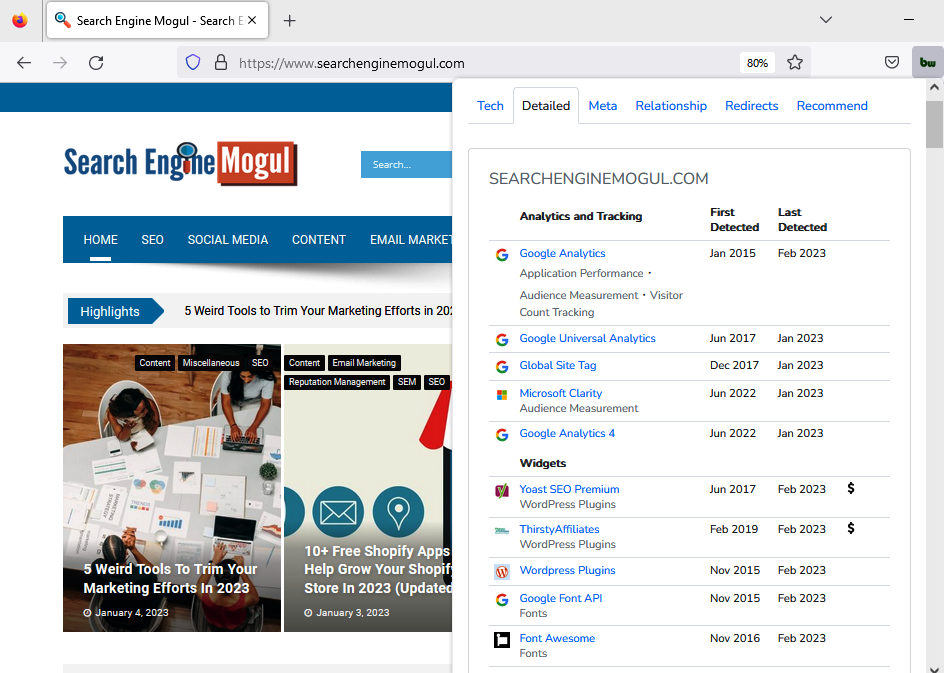Open the 5 Weird Tools article thumbnail
This screenshot has width=944, height=673.
(172, 488)
